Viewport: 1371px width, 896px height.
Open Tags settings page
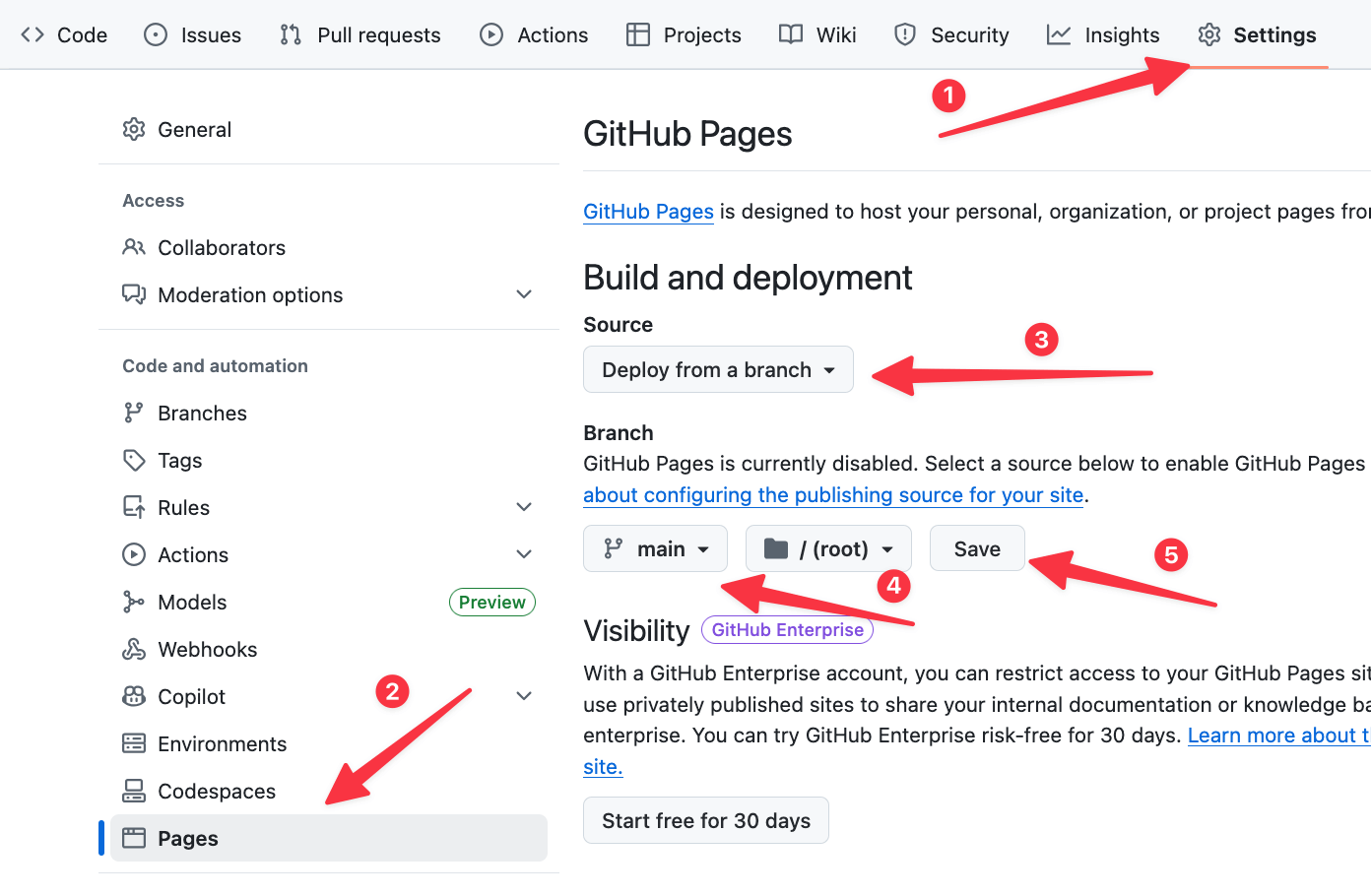pyautogui.click(x=329, y=460)
